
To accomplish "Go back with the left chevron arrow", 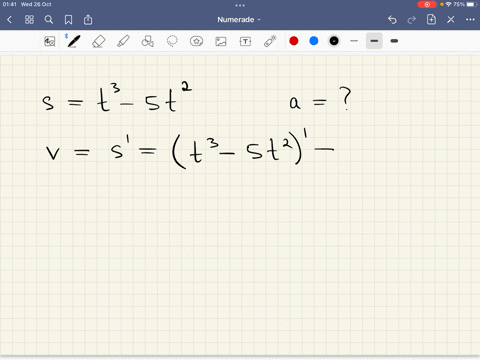I will (x=9, y=20).
